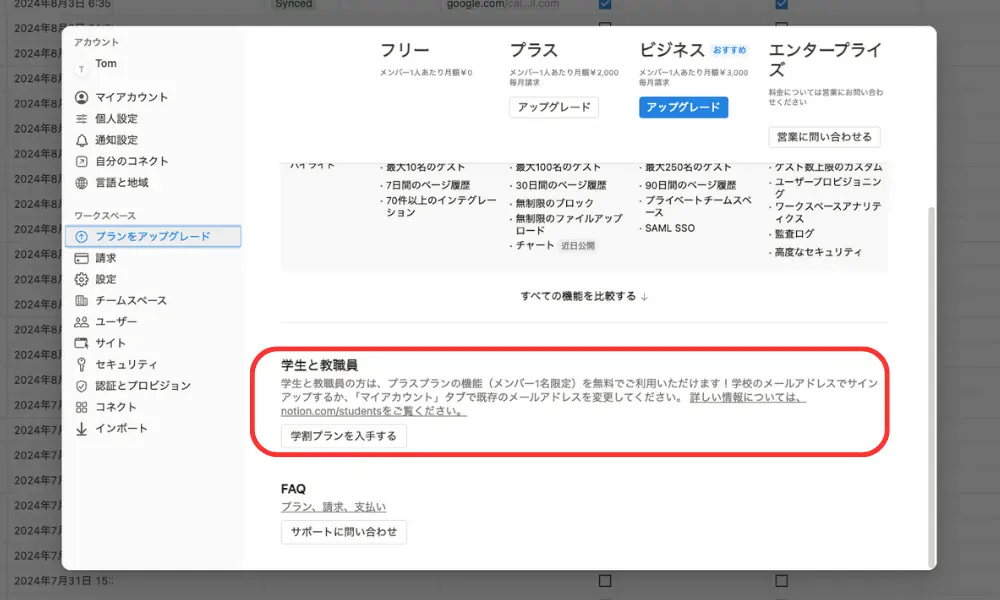This screenshot has width=1000, height=600.
Task: Click サポートに問い合わせる button
Action: click(x=344, y=532)
